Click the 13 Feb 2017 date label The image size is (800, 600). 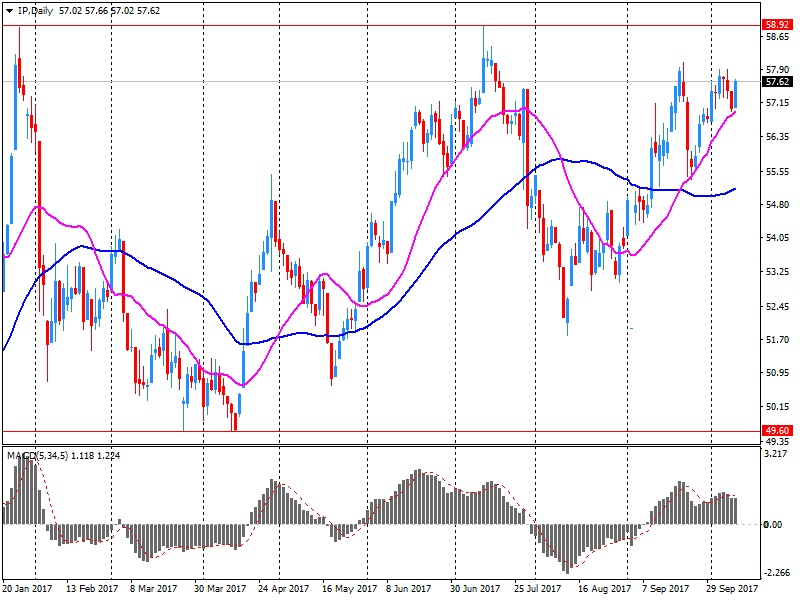point(92,589)
